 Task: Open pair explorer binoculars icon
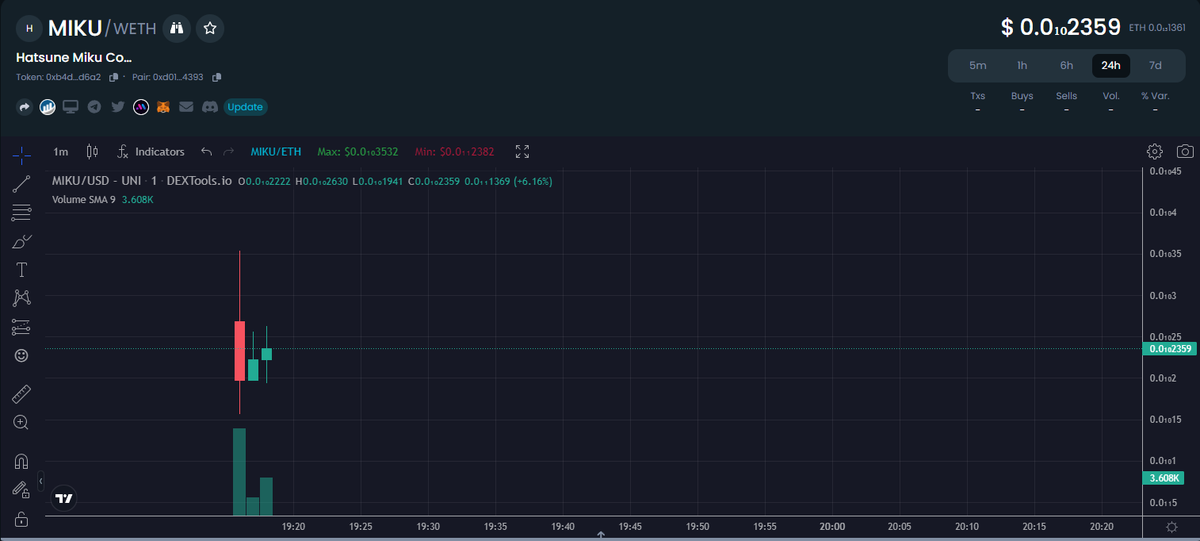177,28
